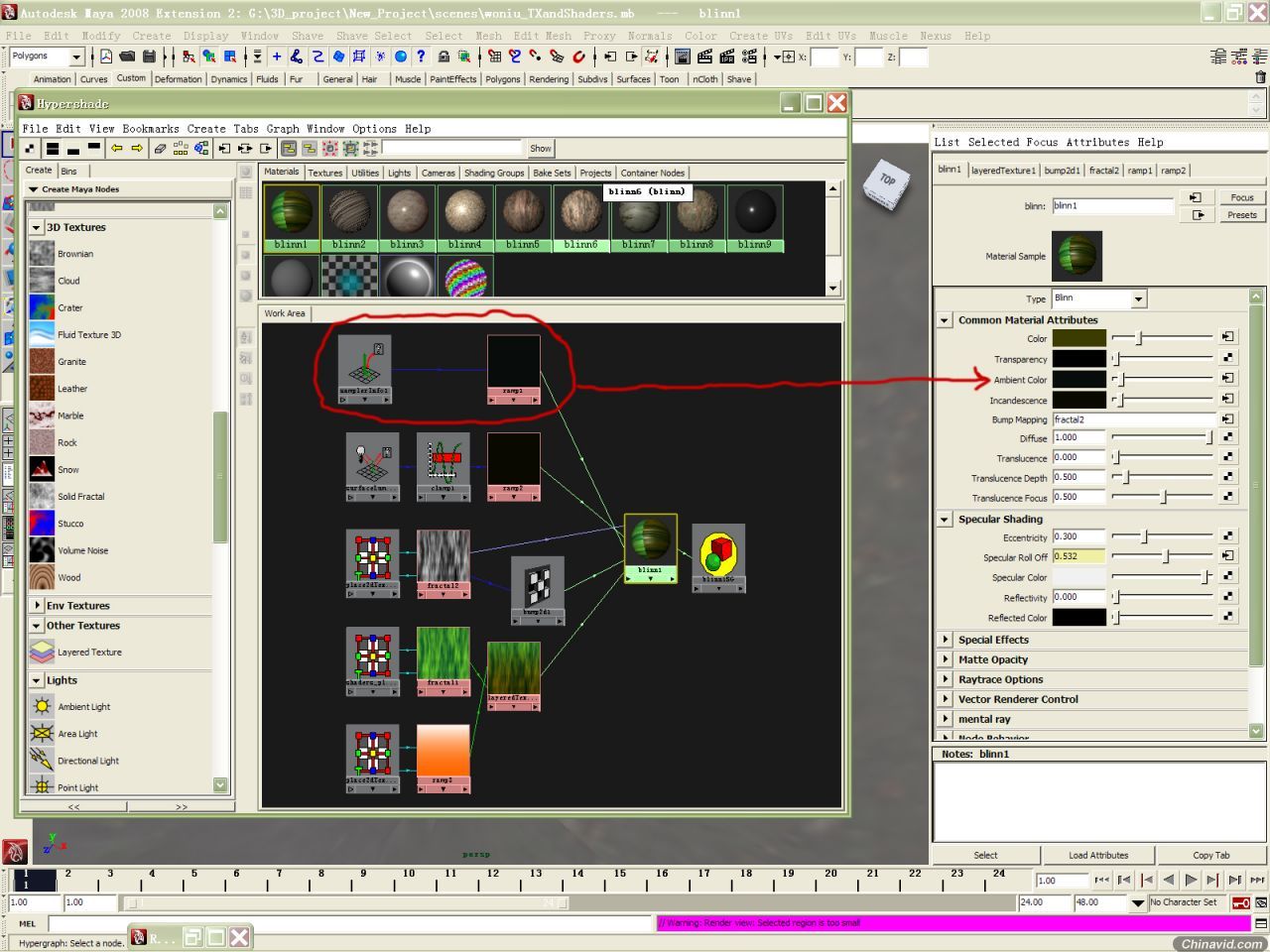This screenshot has width=1270, height=952.
Task: Expand the Special Effects section
Action: [946, 640]
